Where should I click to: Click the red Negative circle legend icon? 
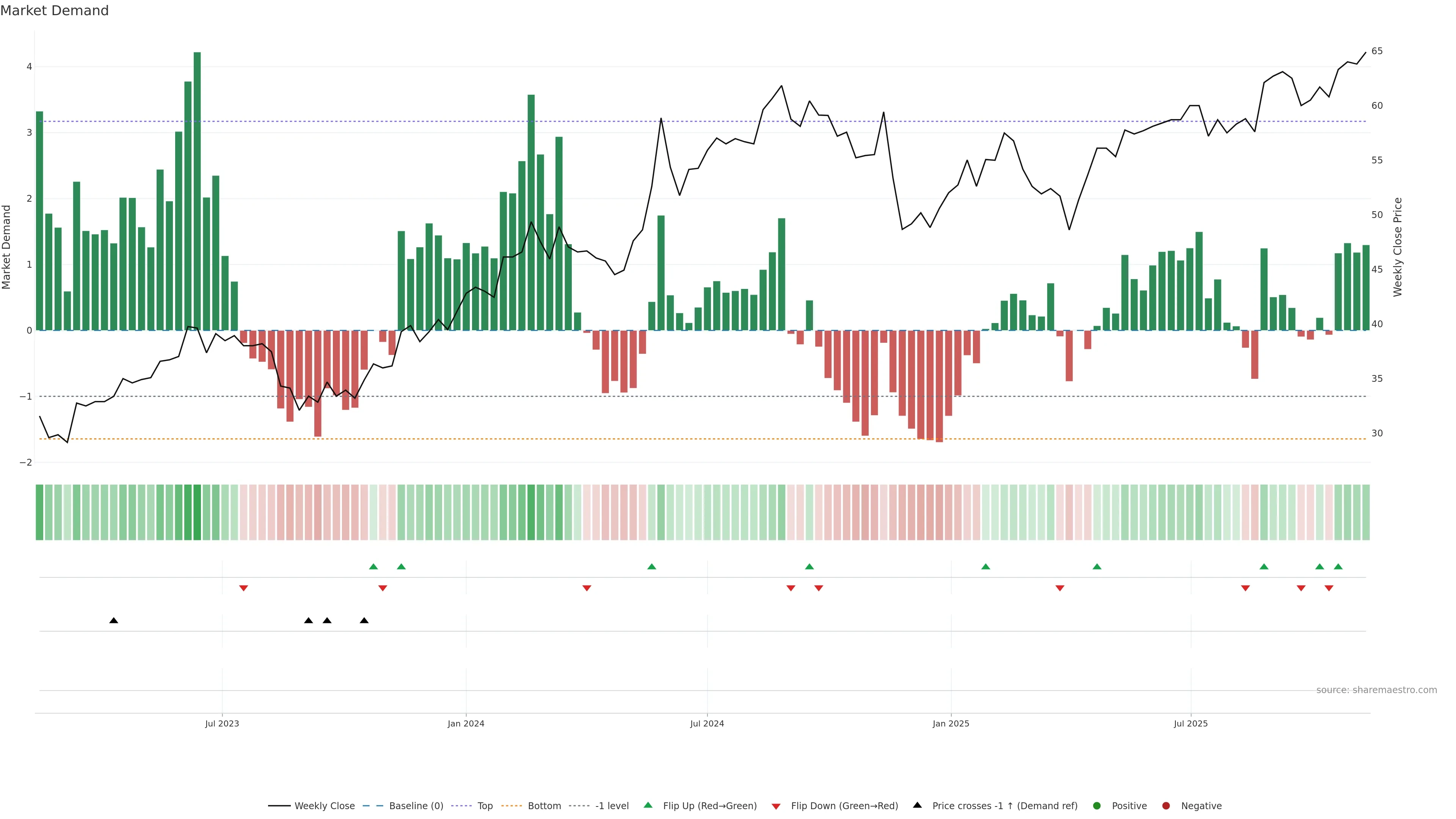[1166, 805]
